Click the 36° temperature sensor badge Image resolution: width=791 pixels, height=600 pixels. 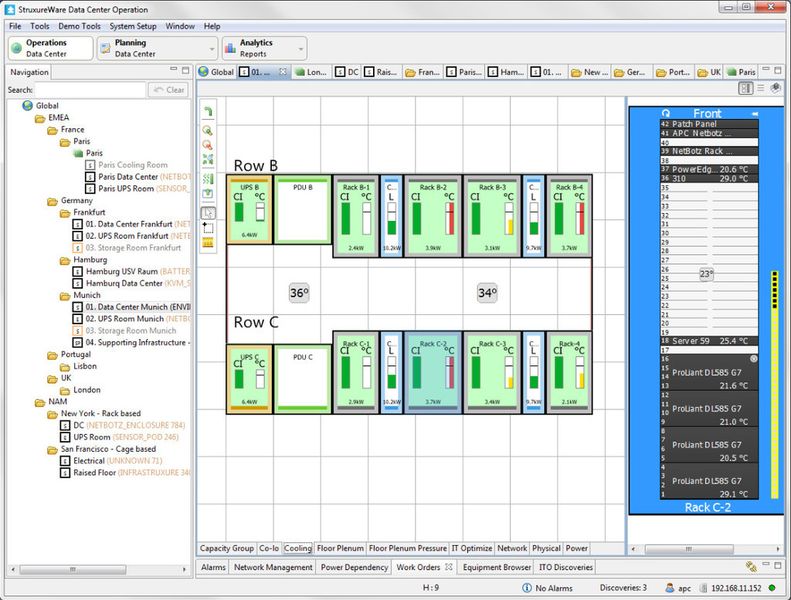(299, 293)
